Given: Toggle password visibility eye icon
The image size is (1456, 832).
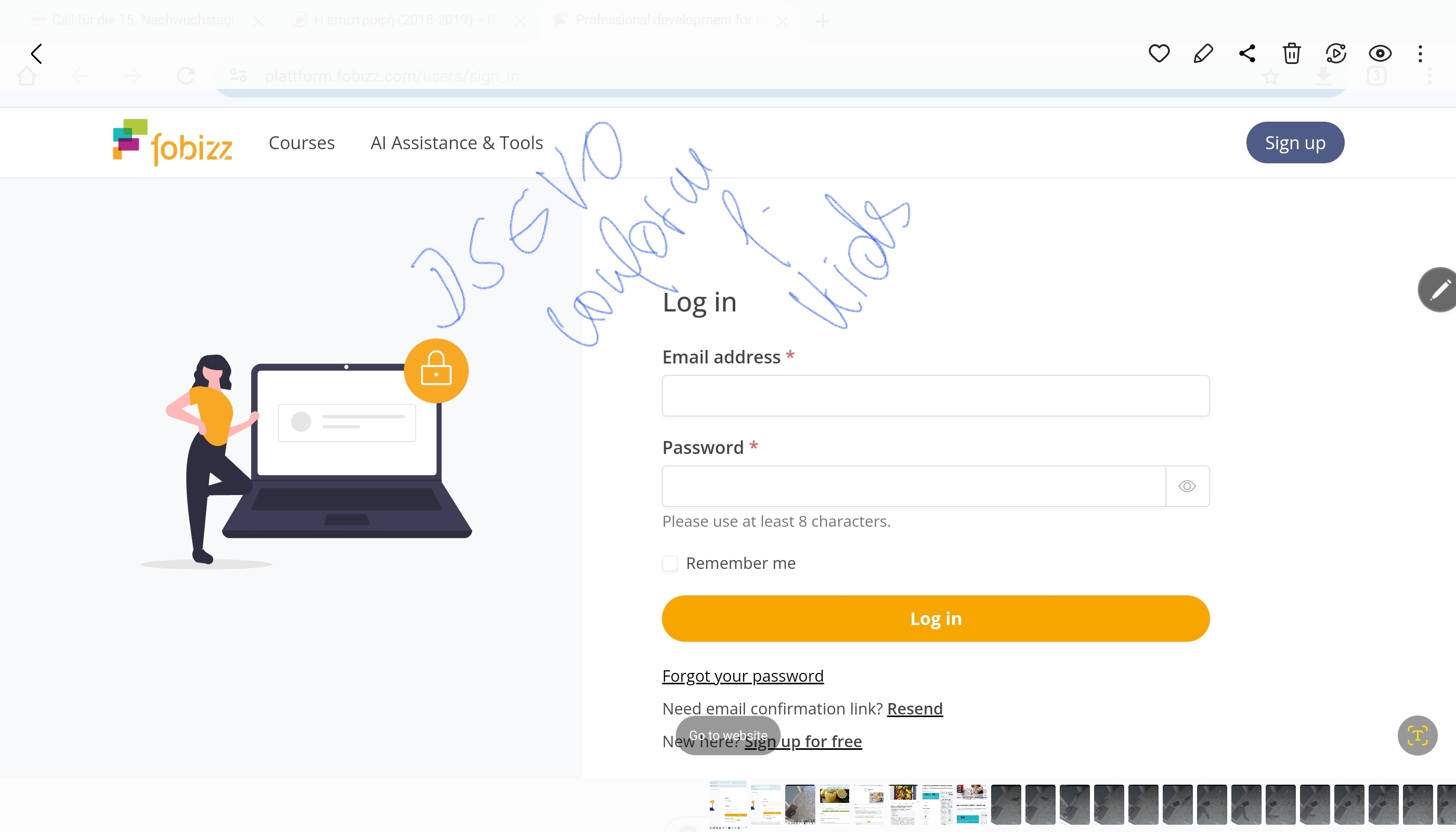Looking at the screenshot, I should click(x=1187, y=486).
